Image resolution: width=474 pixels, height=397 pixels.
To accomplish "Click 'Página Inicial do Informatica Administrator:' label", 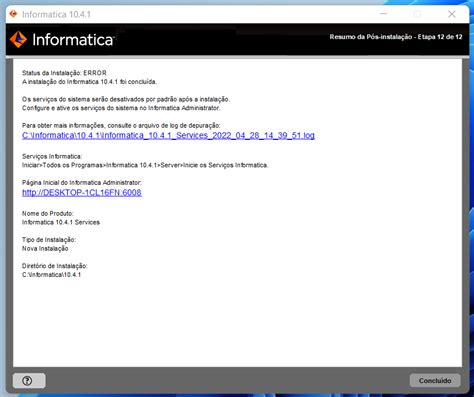I will click(x=82, y=183).
